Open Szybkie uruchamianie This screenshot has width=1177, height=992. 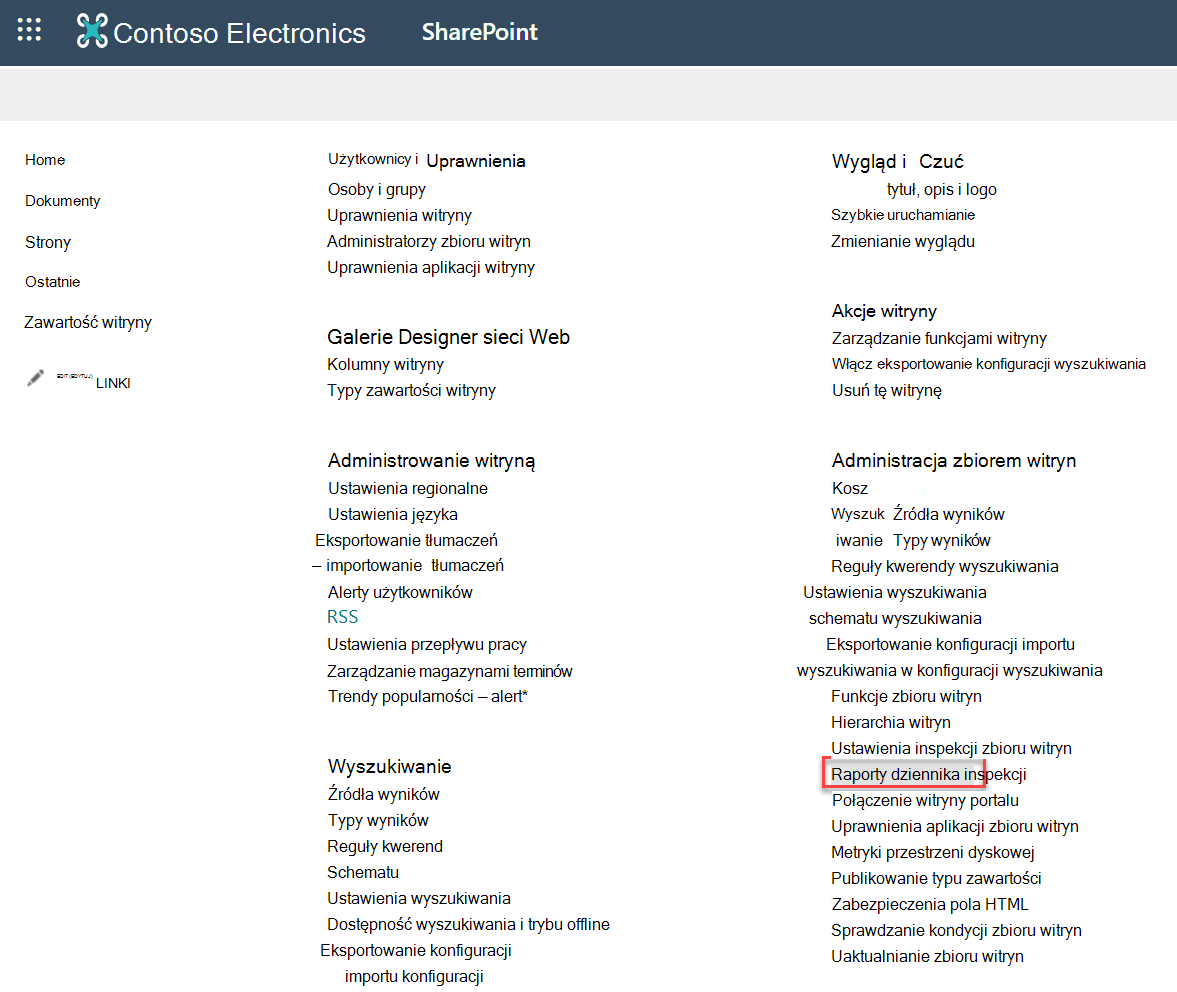pos(903,215)
